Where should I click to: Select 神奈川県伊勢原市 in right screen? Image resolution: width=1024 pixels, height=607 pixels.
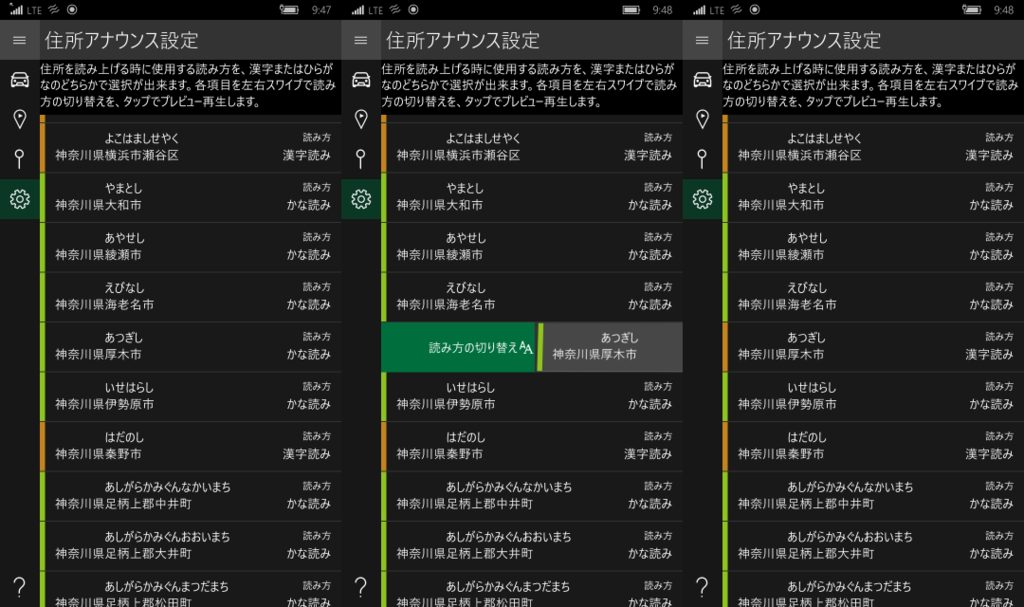(787, 404)
